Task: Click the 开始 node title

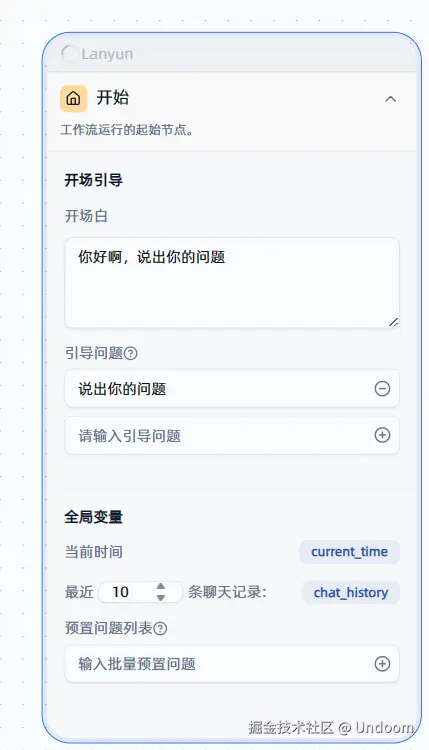Action: coord(113,98)
